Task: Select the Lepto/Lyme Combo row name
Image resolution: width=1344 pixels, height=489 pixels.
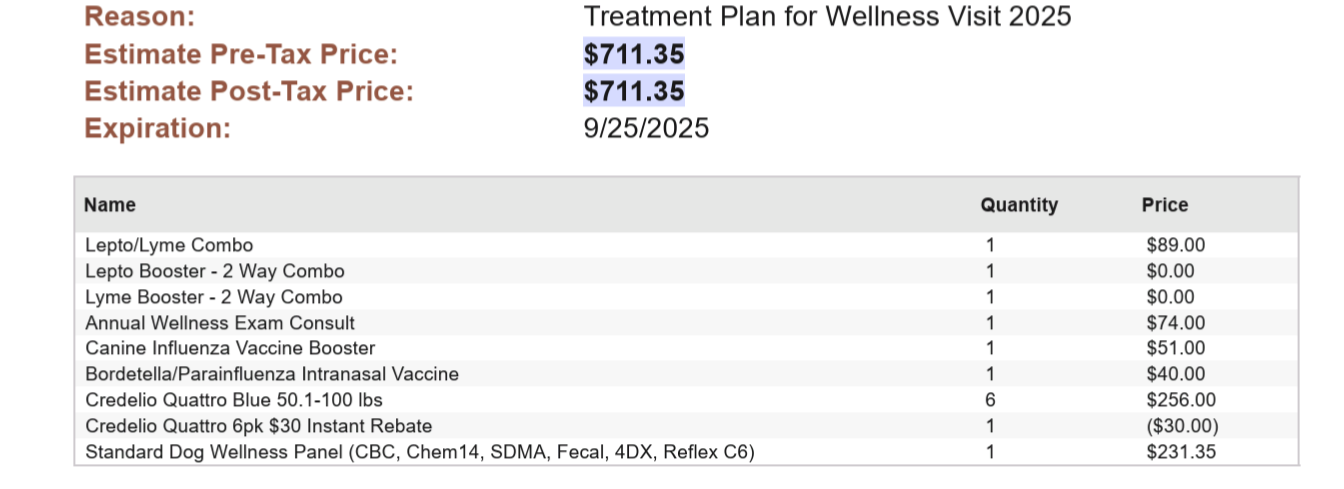Action: coord(169,245)
